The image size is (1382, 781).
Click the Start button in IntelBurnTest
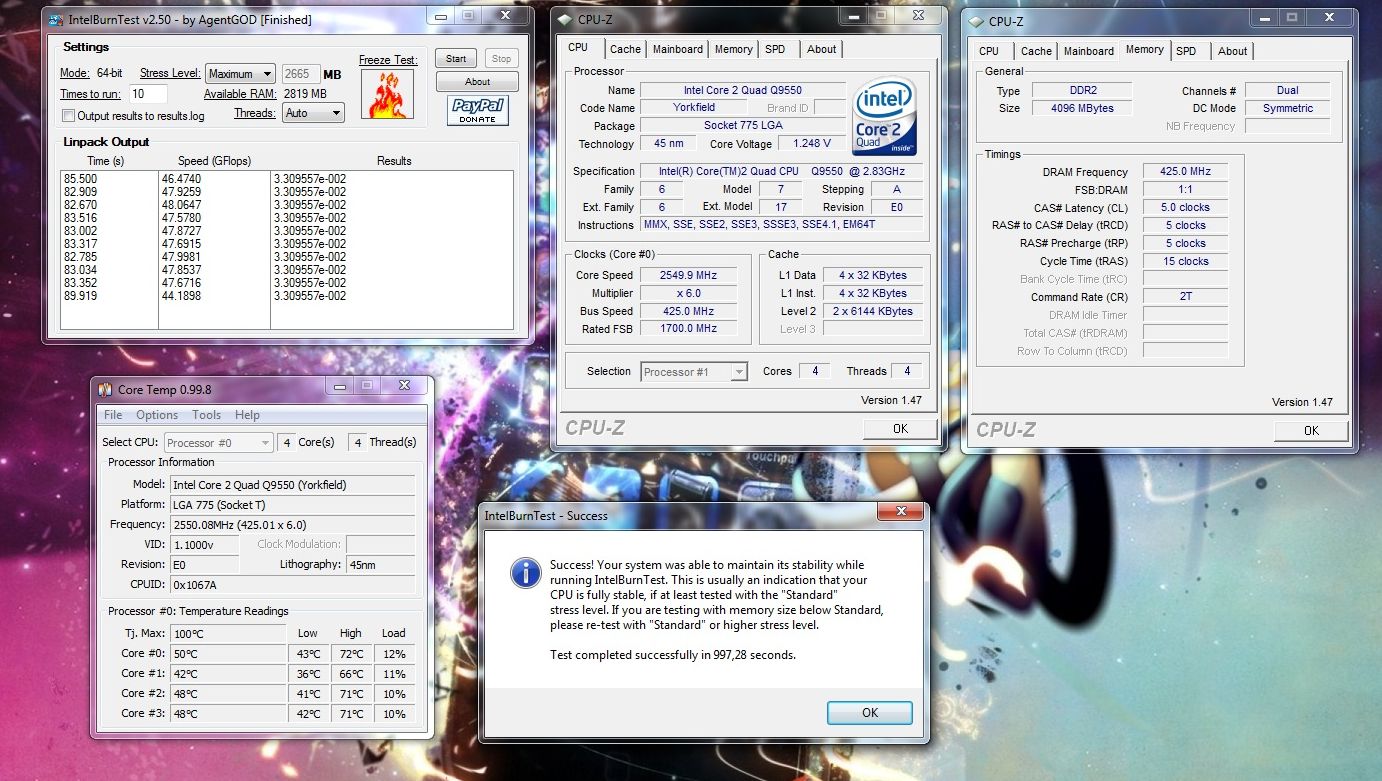[456, 59]
